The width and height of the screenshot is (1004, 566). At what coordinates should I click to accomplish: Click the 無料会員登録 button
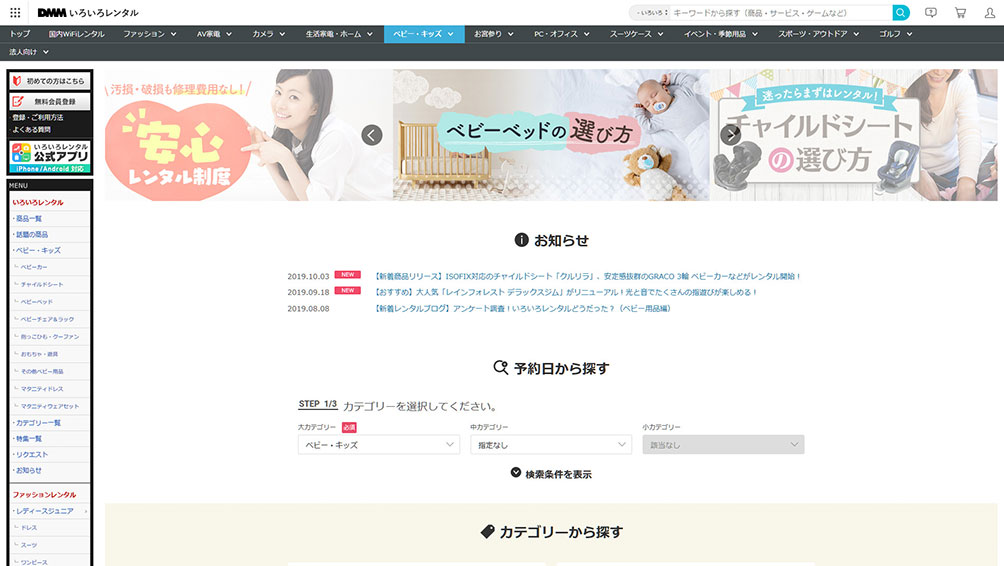click(50, 101)
